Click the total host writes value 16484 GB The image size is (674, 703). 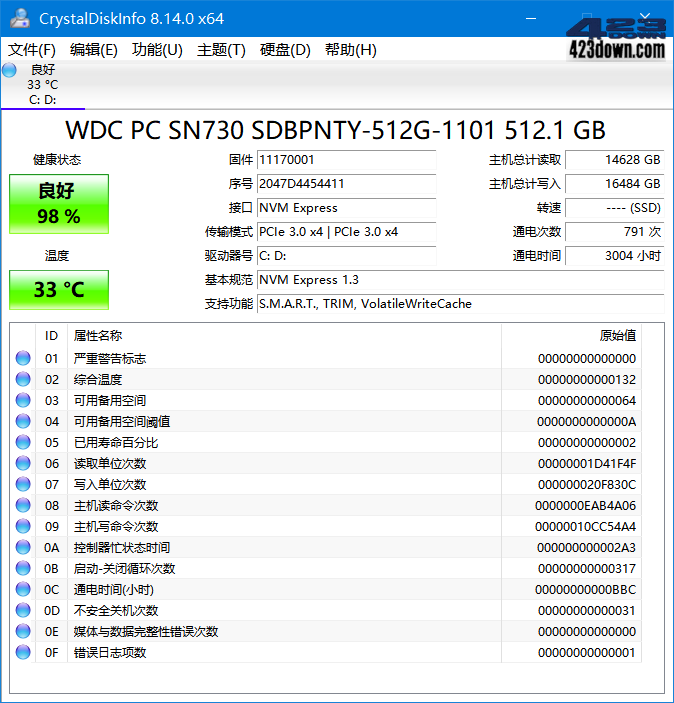tap(614, 184)
